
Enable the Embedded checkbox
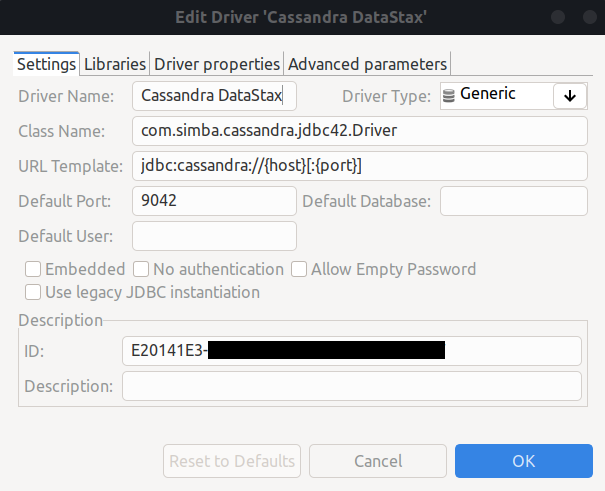click(33, 269)
